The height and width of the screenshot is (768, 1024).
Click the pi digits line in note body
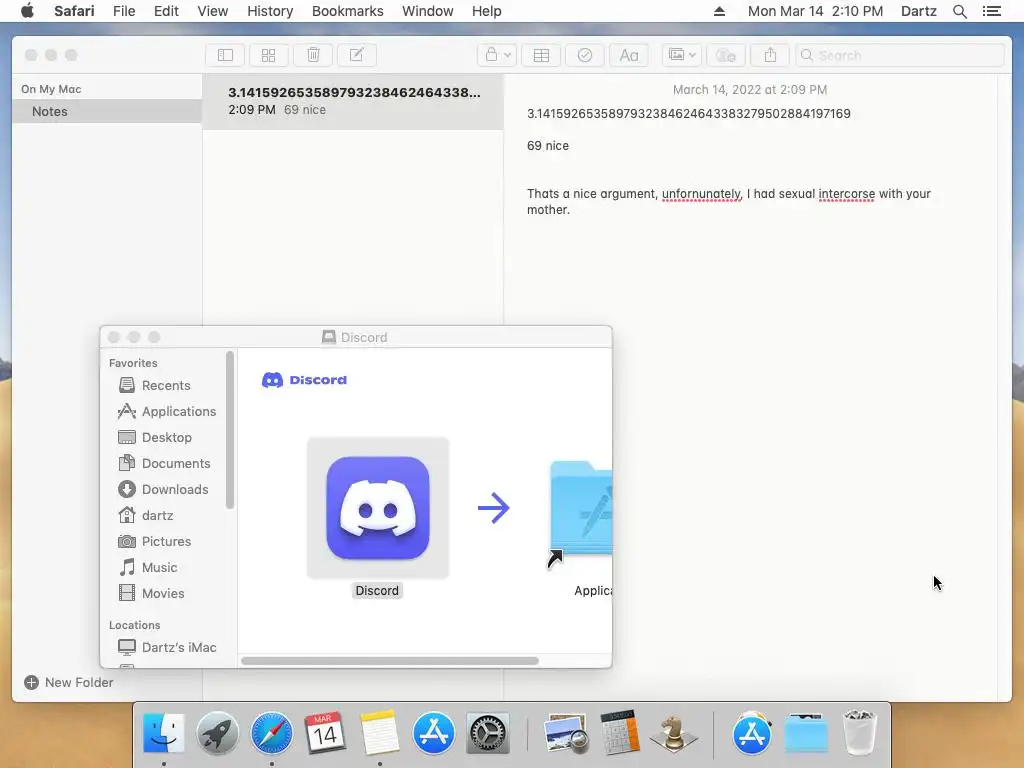(688, 114)
